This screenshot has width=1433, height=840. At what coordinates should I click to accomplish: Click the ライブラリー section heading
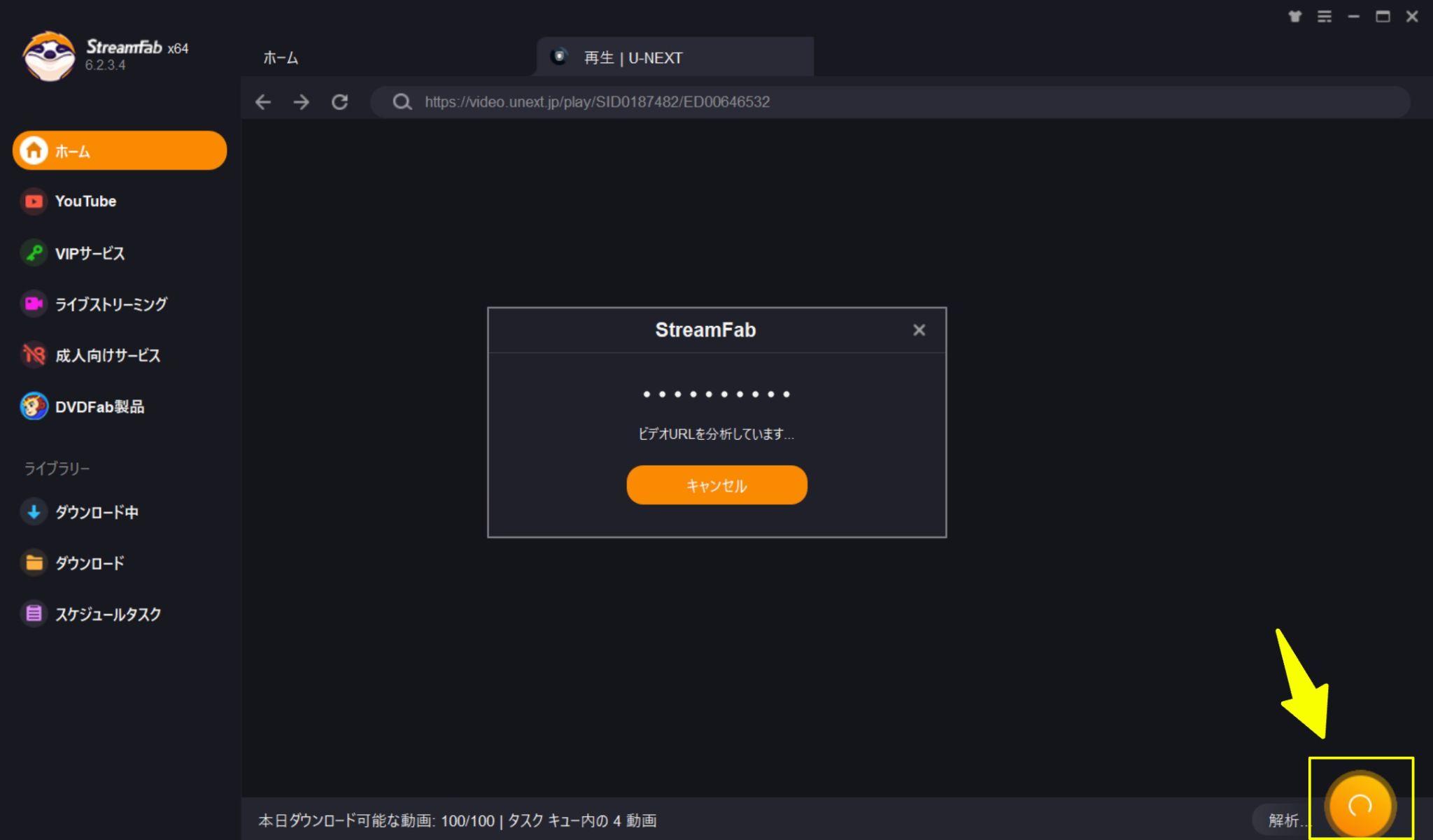(x=57, y=469)
